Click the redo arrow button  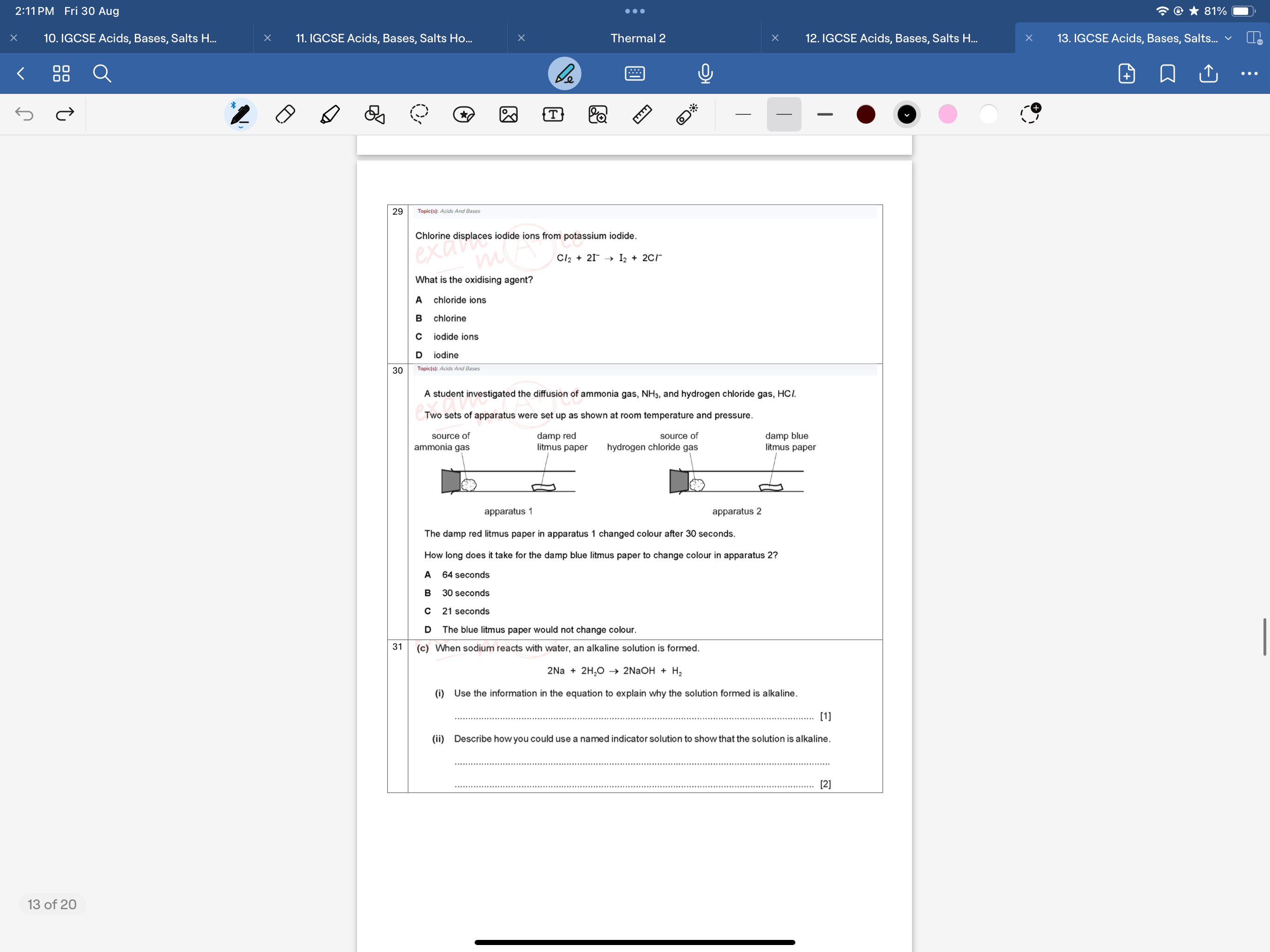[x=63, y=114]
